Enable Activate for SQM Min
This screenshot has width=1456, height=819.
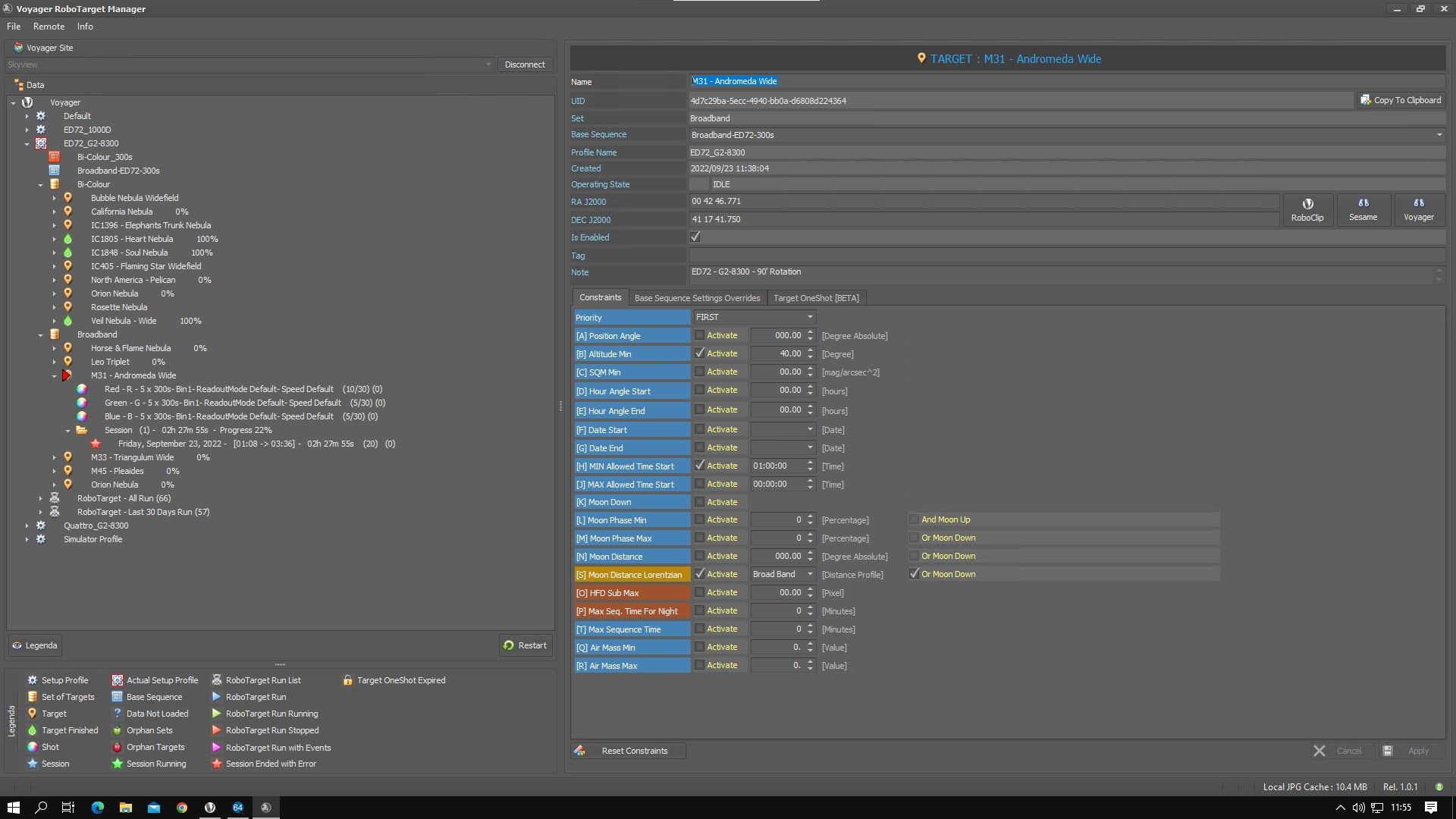[x=699, y=372]
